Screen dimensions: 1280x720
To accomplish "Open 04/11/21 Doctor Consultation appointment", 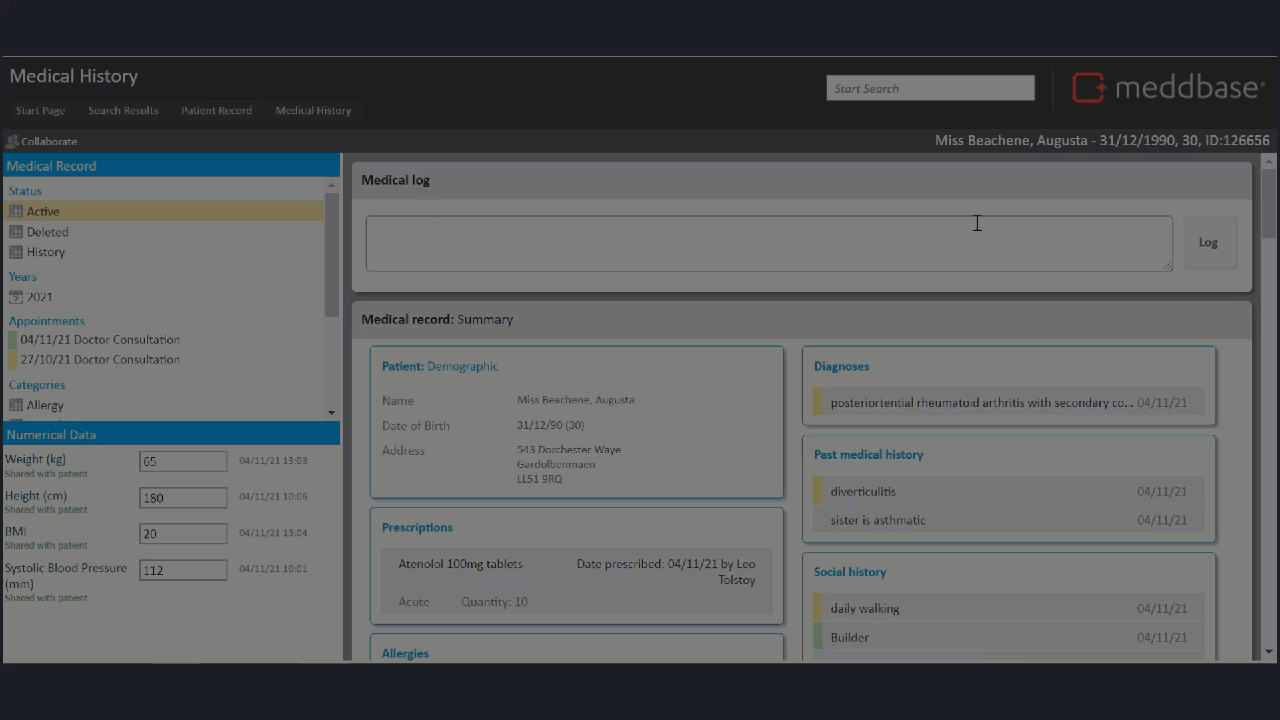I will pos(100,340).
